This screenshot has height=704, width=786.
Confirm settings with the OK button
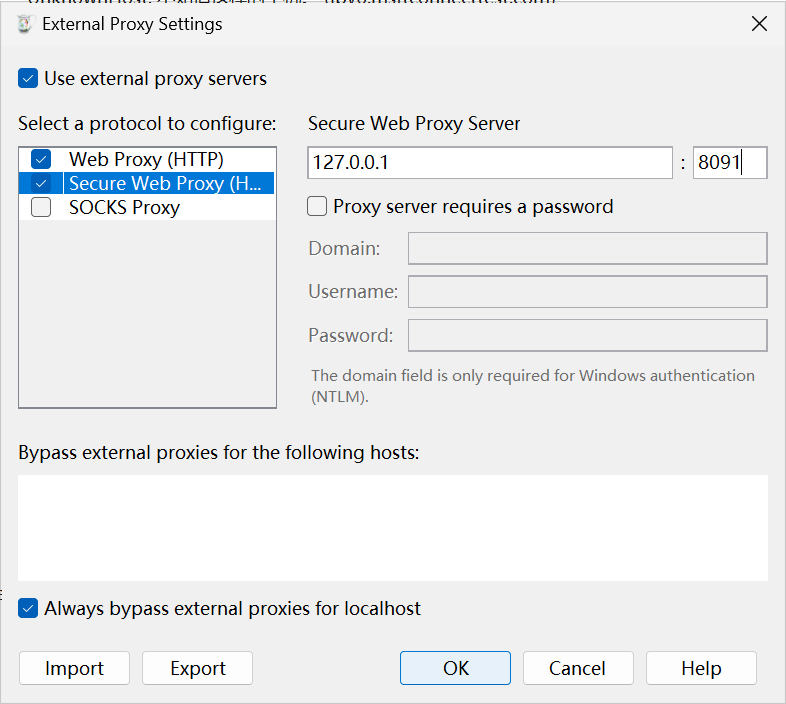pyautogui.click(x=455, y=668)
